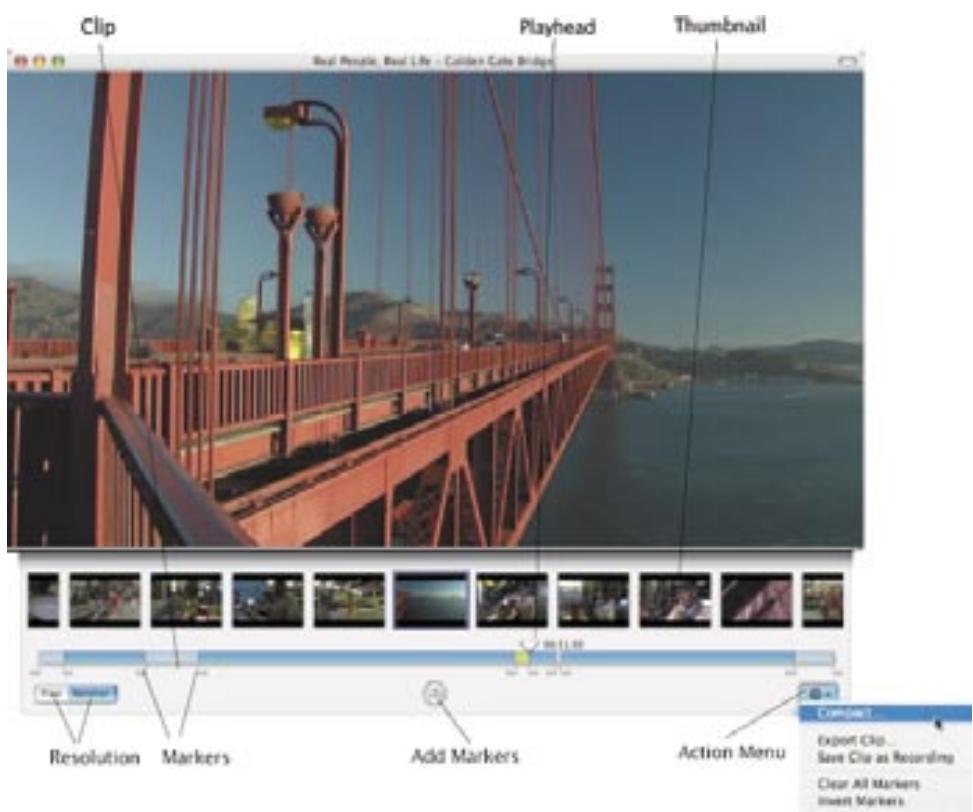Click the yellow playhead on timeline
This screenshot has width=973, height=812.
pyautogui.click(x=522, y=658)
